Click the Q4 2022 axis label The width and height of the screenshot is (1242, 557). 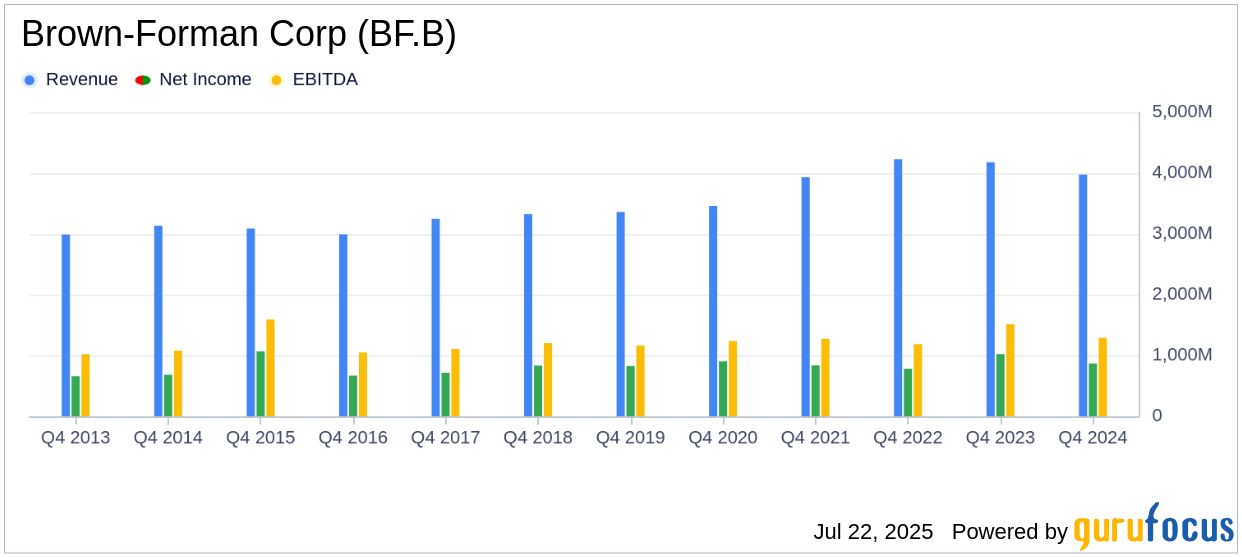pos(908,438)
